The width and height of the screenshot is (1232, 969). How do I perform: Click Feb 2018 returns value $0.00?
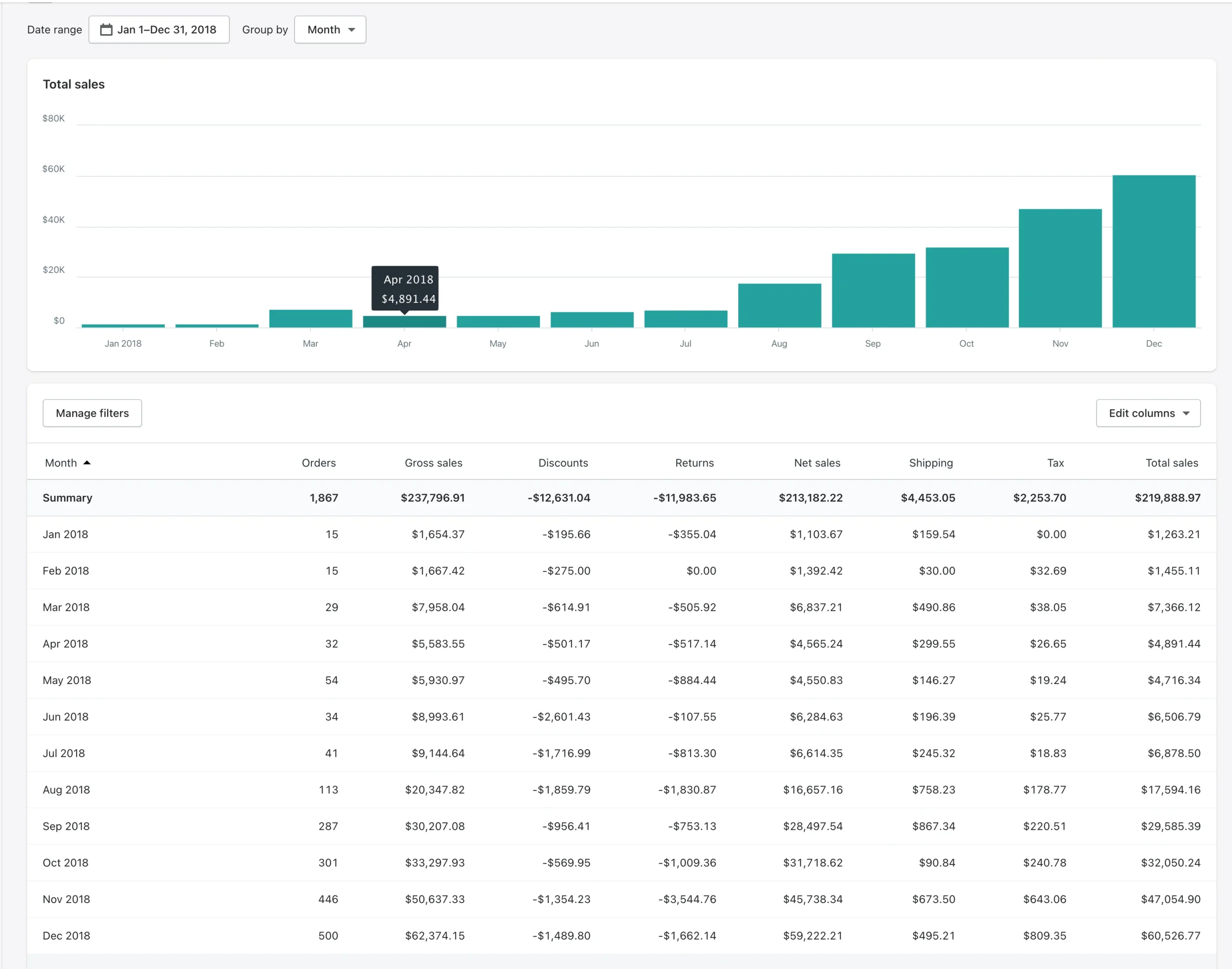tap(701, 571)
